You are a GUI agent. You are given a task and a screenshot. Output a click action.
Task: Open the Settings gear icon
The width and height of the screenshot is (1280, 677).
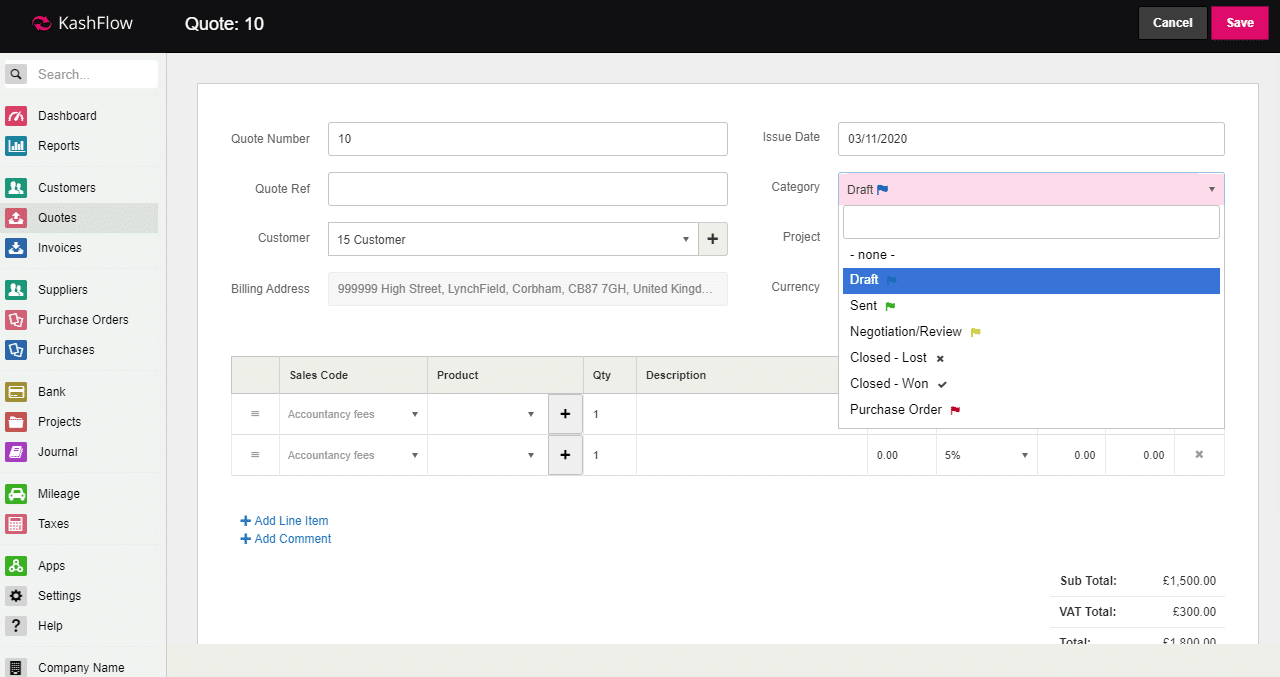16,596
